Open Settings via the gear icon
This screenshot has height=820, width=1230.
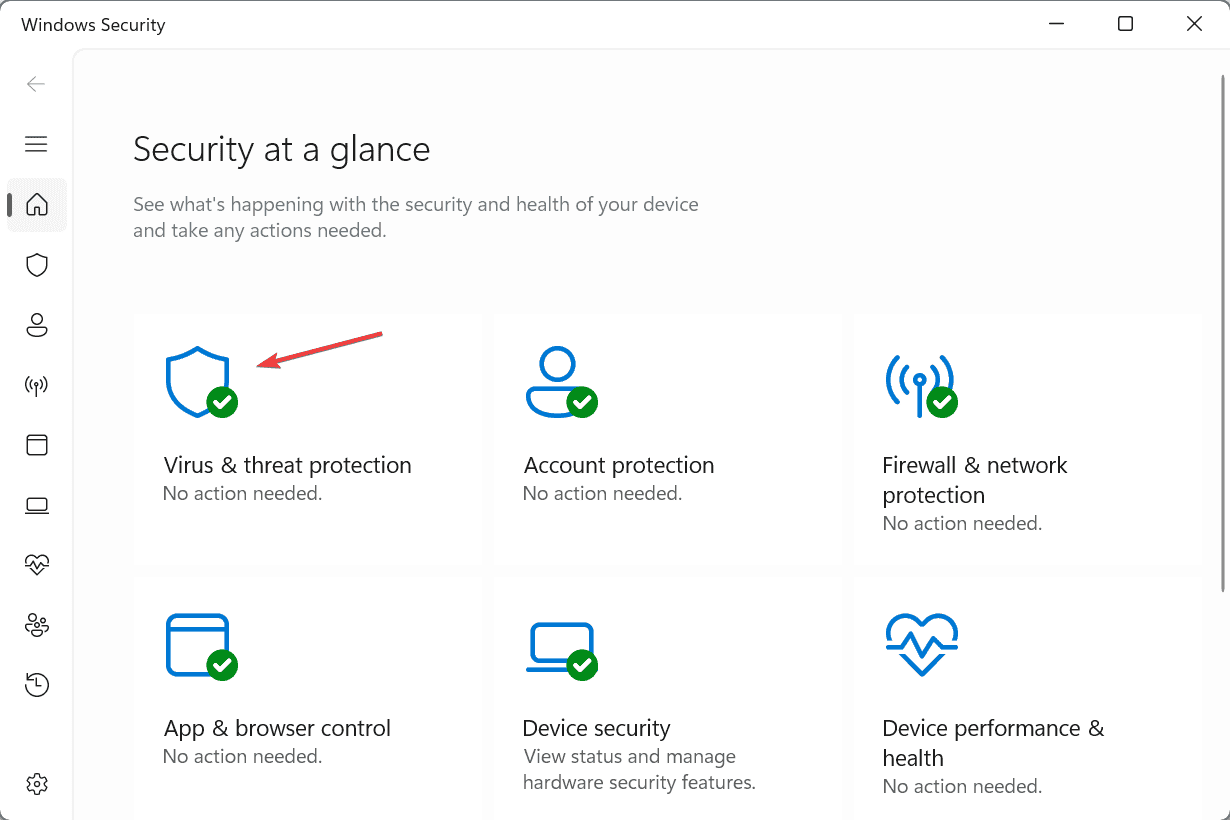pos(36,784)
